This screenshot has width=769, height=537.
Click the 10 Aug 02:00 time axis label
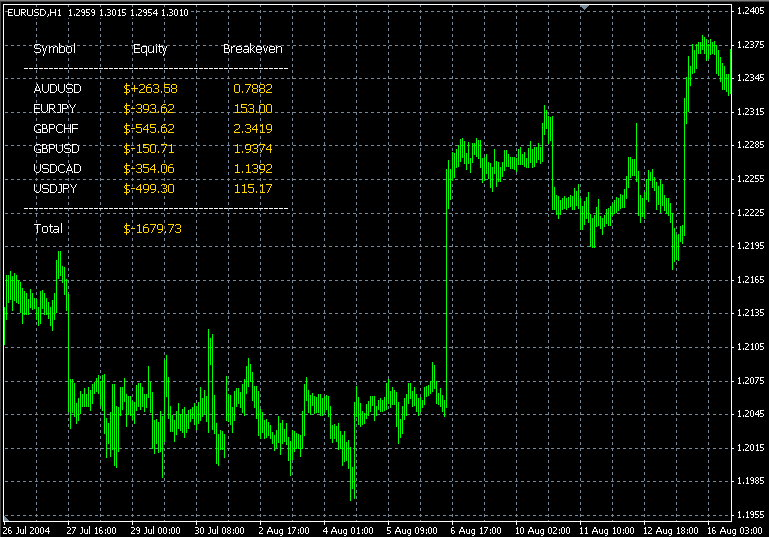542,531
